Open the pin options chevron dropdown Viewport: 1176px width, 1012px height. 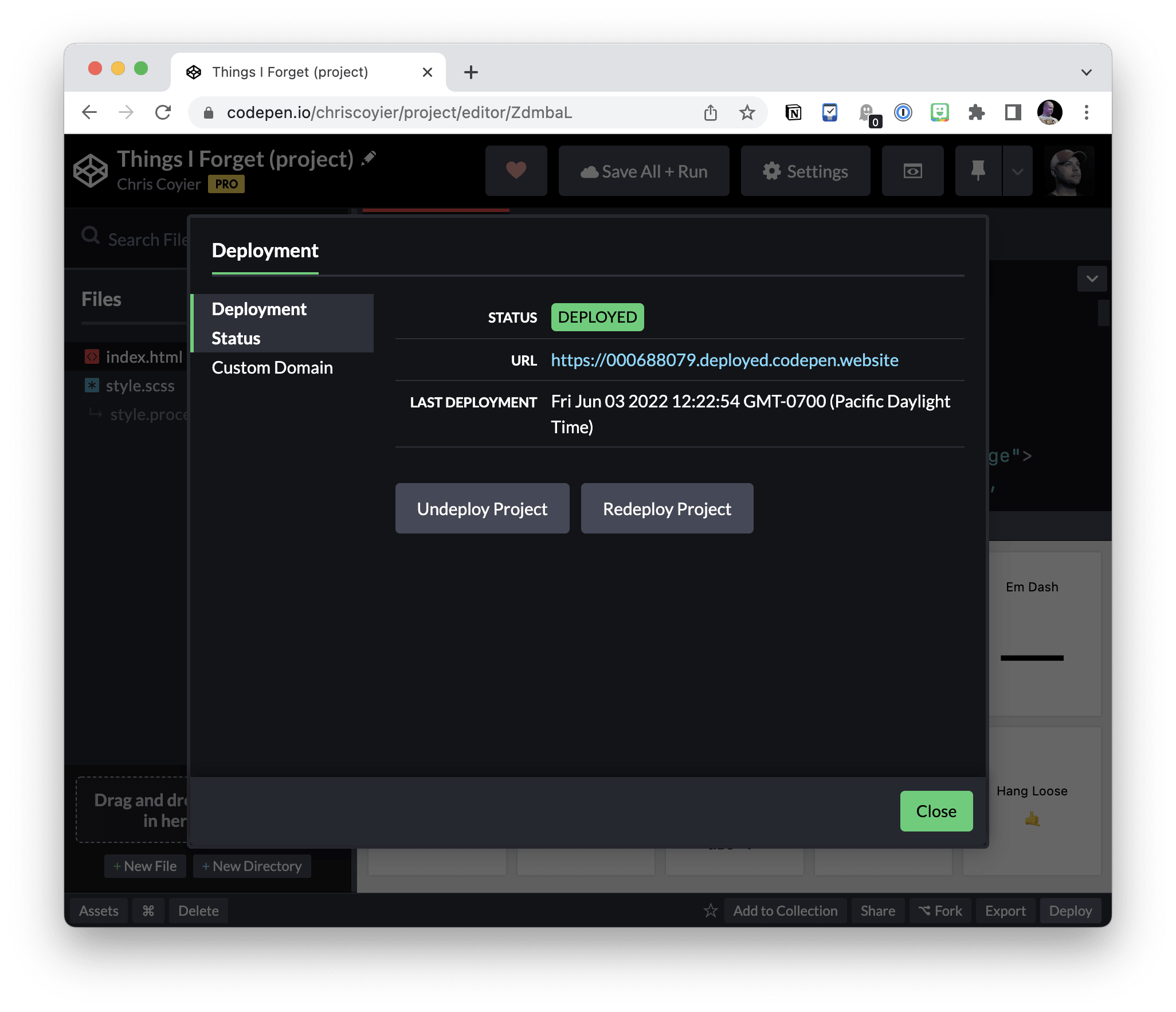pos(1017,170)
